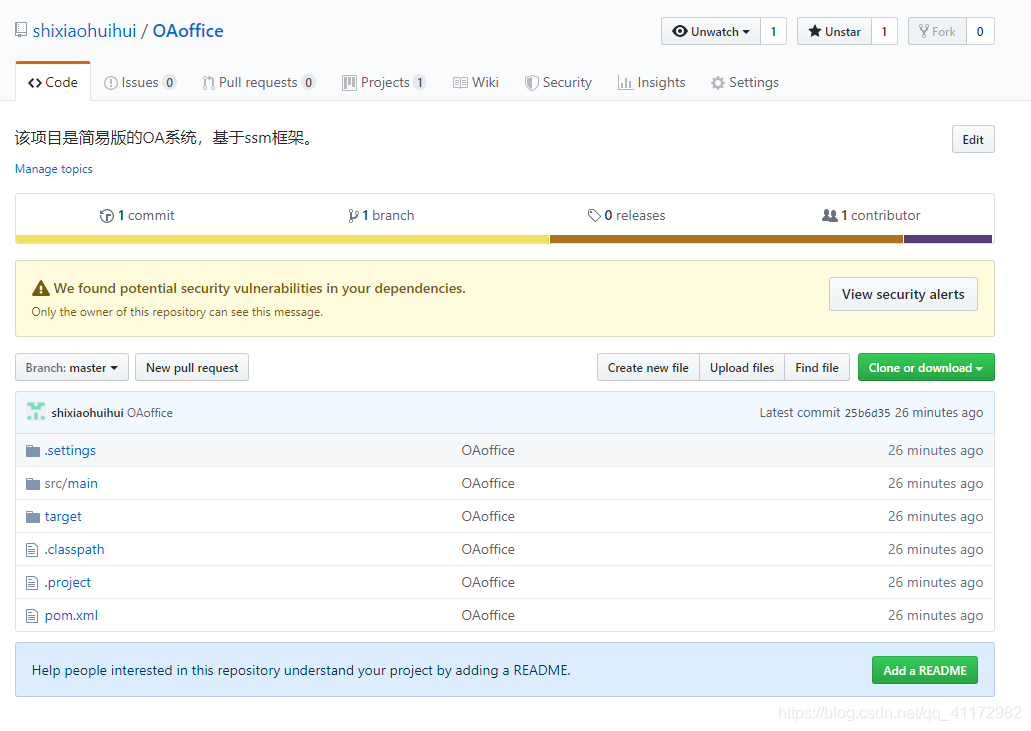Image resolution: width=1031 pixels, height=731 pixels.
Task: Click the file icon beside .project
Action: tap(32, 582)
